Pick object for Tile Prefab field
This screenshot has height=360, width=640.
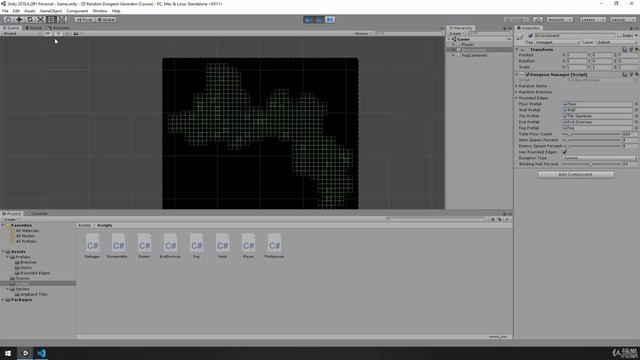[636, 116]
